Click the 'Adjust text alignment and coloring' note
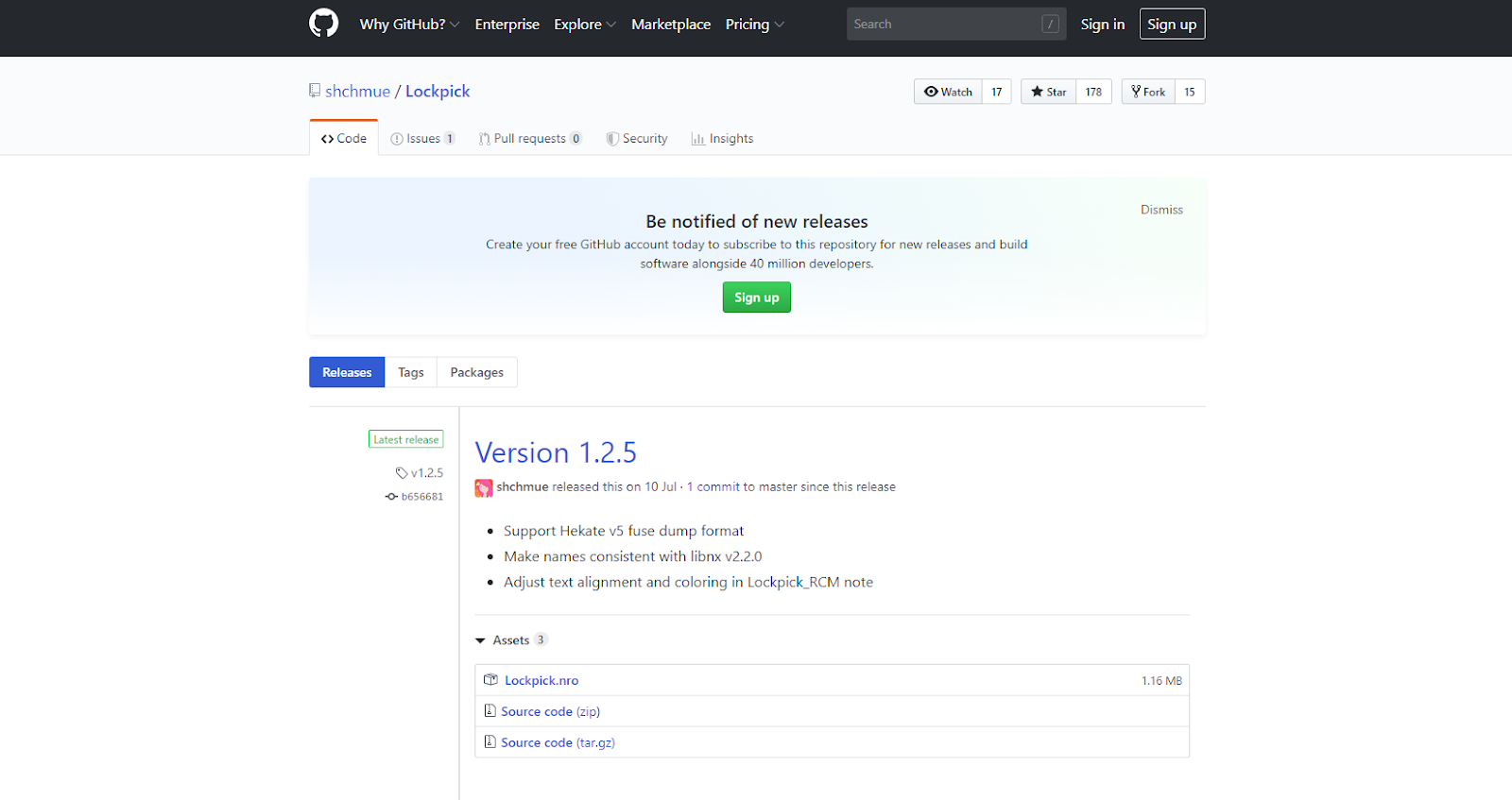 tap(689, 582)
